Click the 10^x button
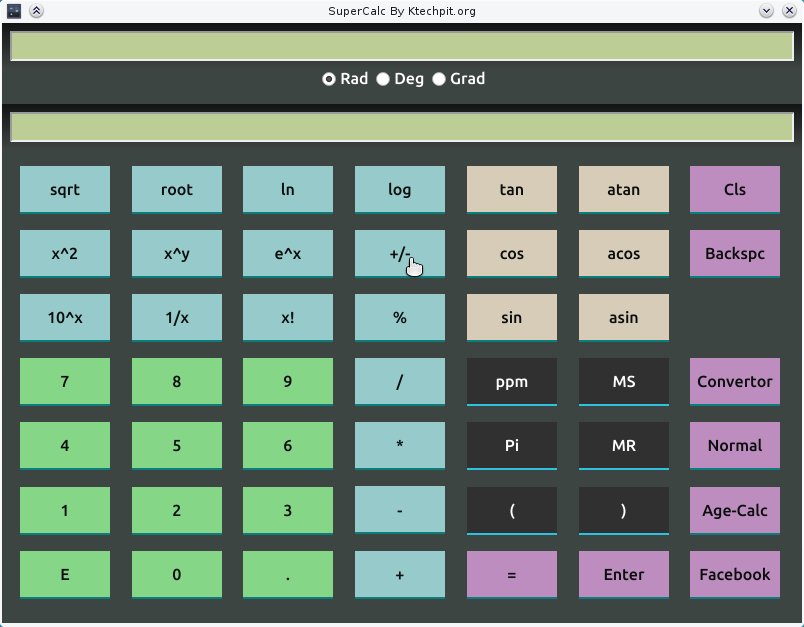Viewport: 804px width, 627px height. click(x=65, y=317)
